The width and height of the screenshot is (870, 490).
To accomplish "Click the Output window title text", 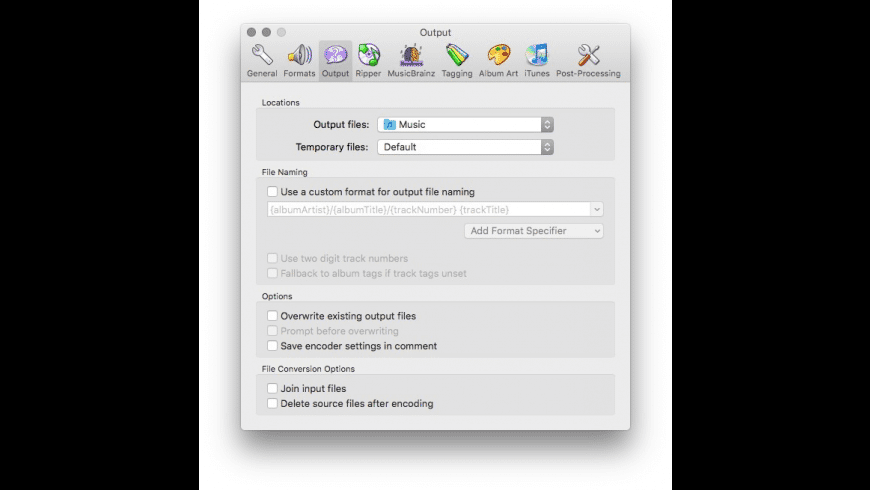I will point(435,32).
